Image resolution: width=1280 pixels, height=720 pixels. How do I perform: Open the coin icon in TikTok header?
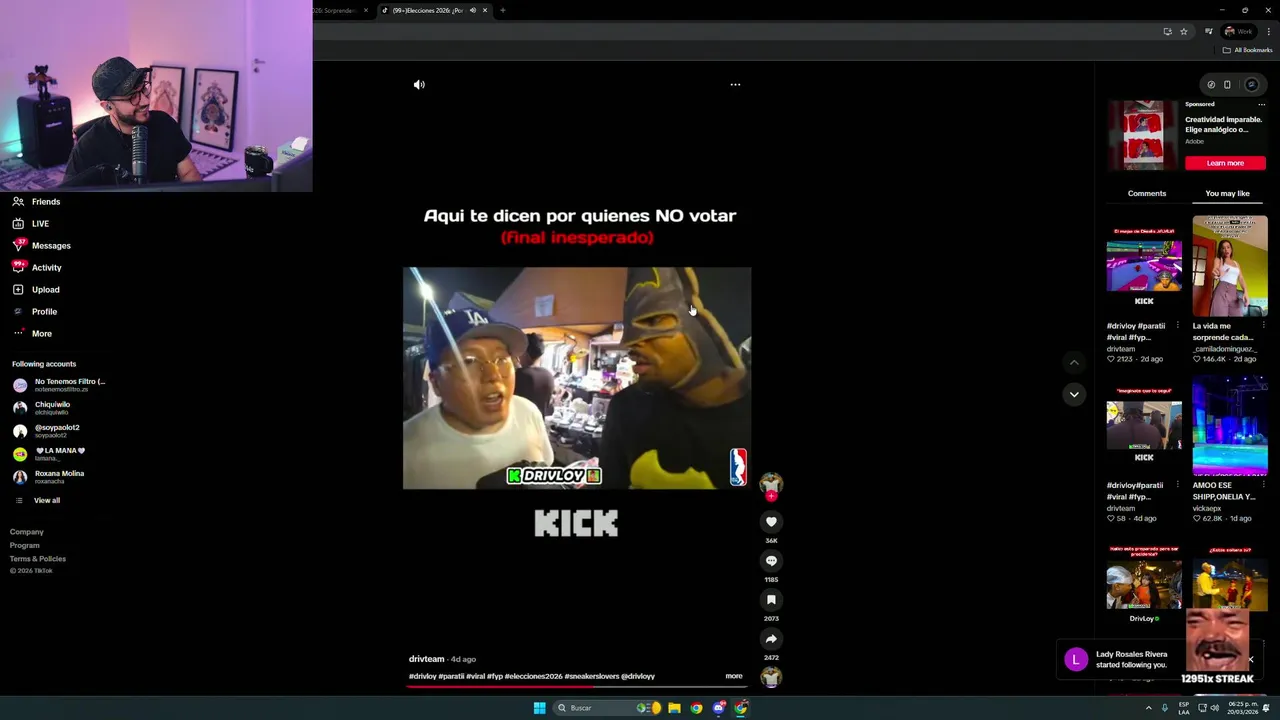pos(1211,85)
